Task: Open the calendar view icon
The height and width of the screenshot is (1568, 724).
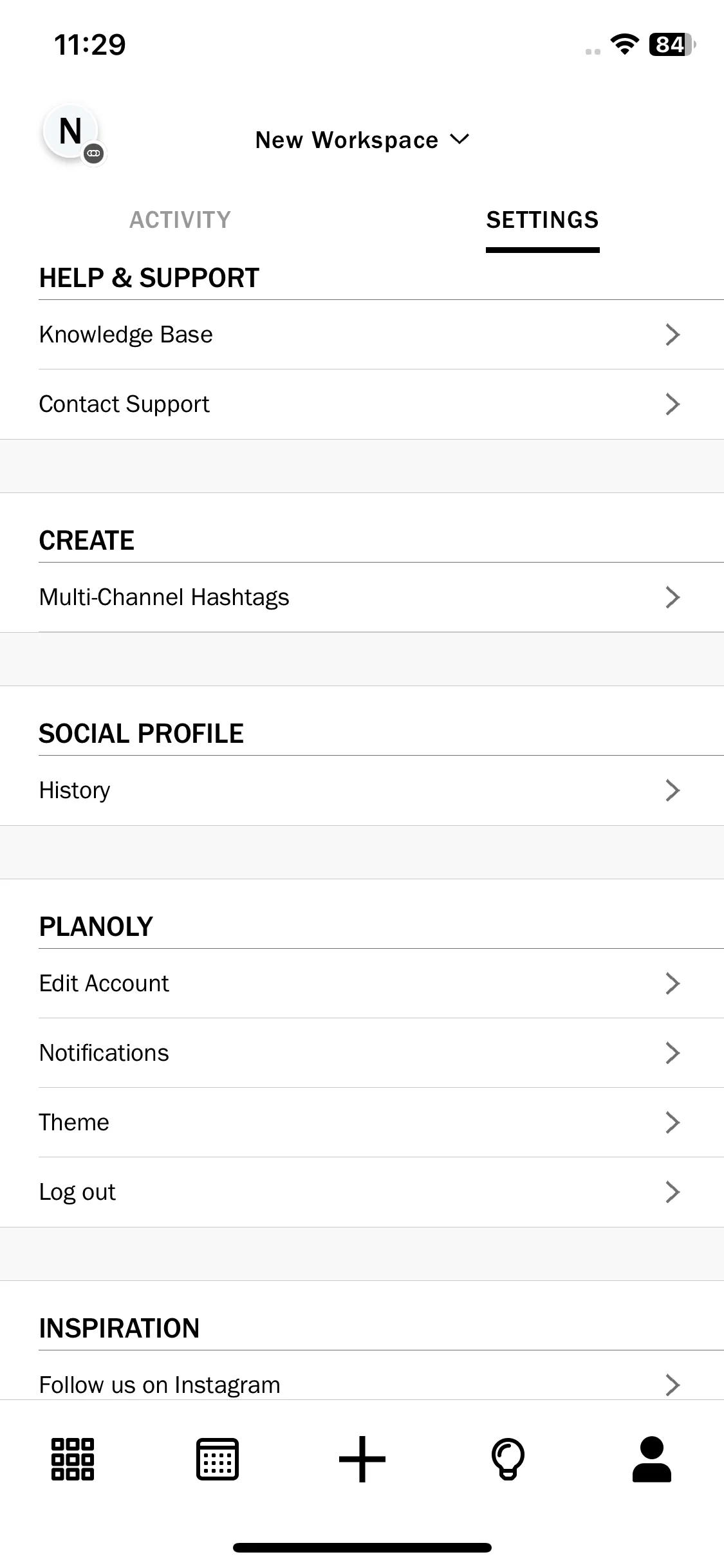Action: [x=218, y=1459]
